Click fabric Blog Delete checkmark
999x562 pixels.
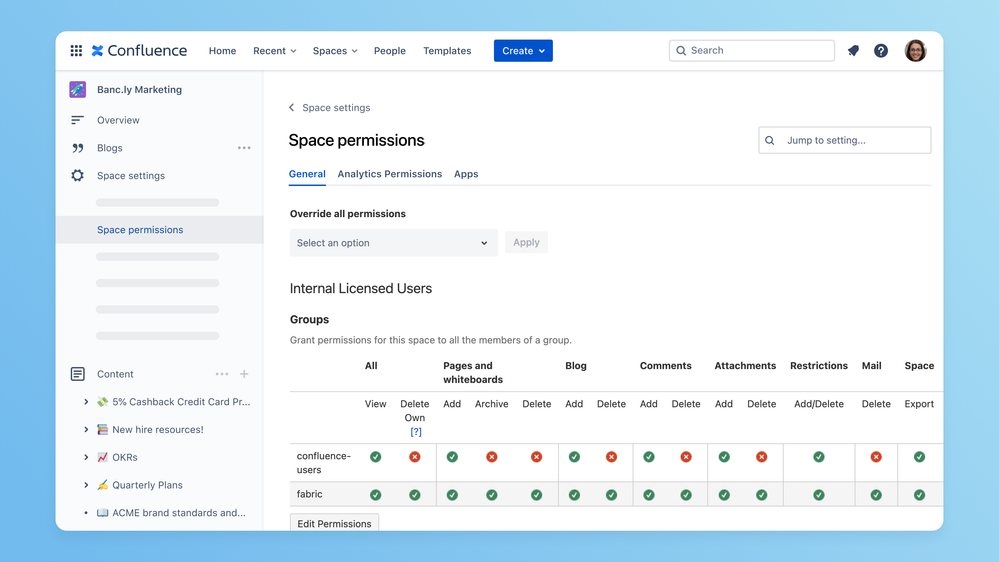click(x=612, y=494)
